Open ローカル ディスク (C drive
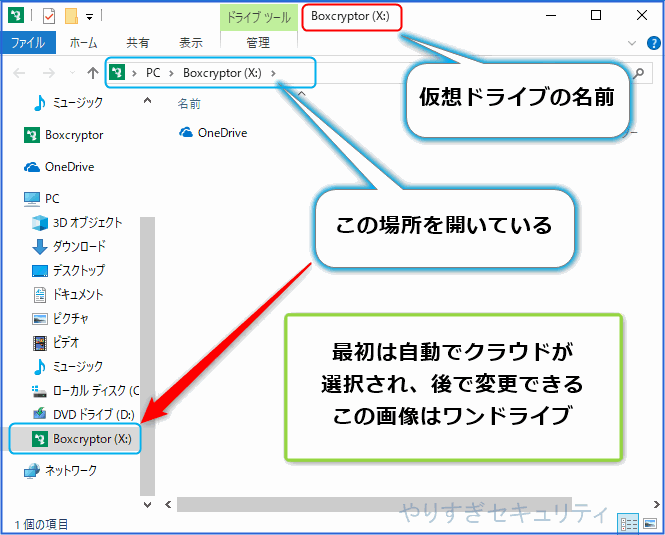 click(x=96, y=390)
